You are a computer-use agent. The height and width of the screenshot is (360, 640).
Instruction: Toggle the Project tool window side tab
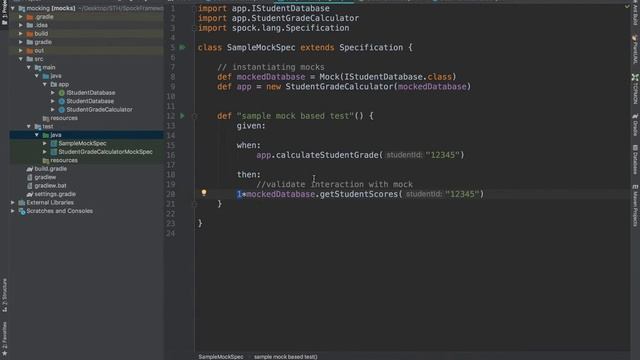pyautogui.click(x=4, y=13)
